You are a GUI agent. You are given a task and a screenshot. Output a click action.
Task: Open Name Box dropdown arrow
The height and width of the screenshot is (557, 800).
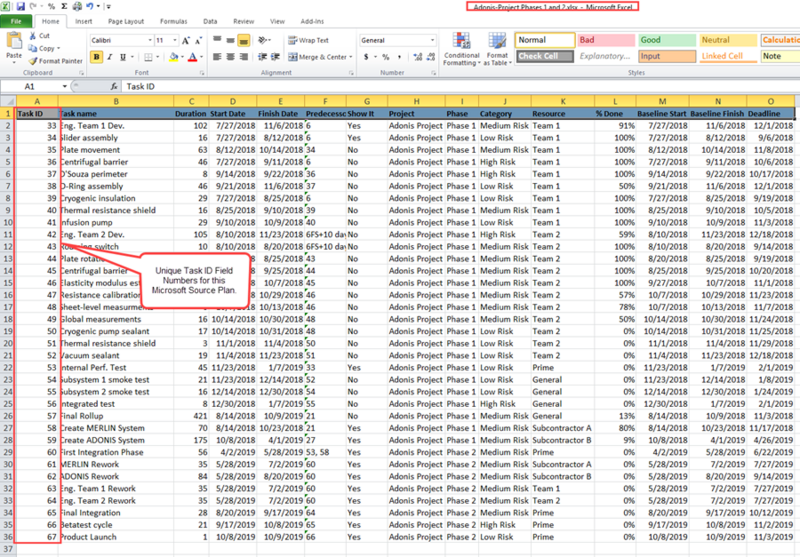[64, 87]
